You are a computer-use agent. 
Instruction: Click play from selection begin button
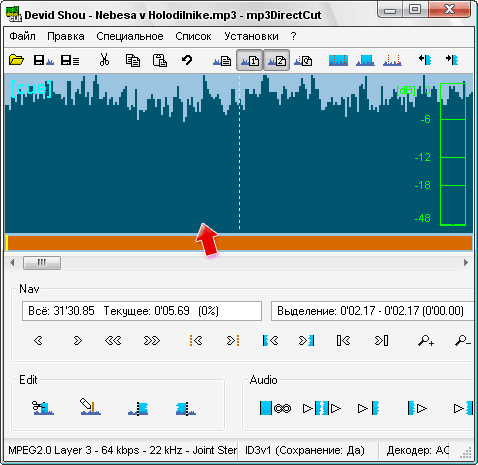tap(417, 408)
